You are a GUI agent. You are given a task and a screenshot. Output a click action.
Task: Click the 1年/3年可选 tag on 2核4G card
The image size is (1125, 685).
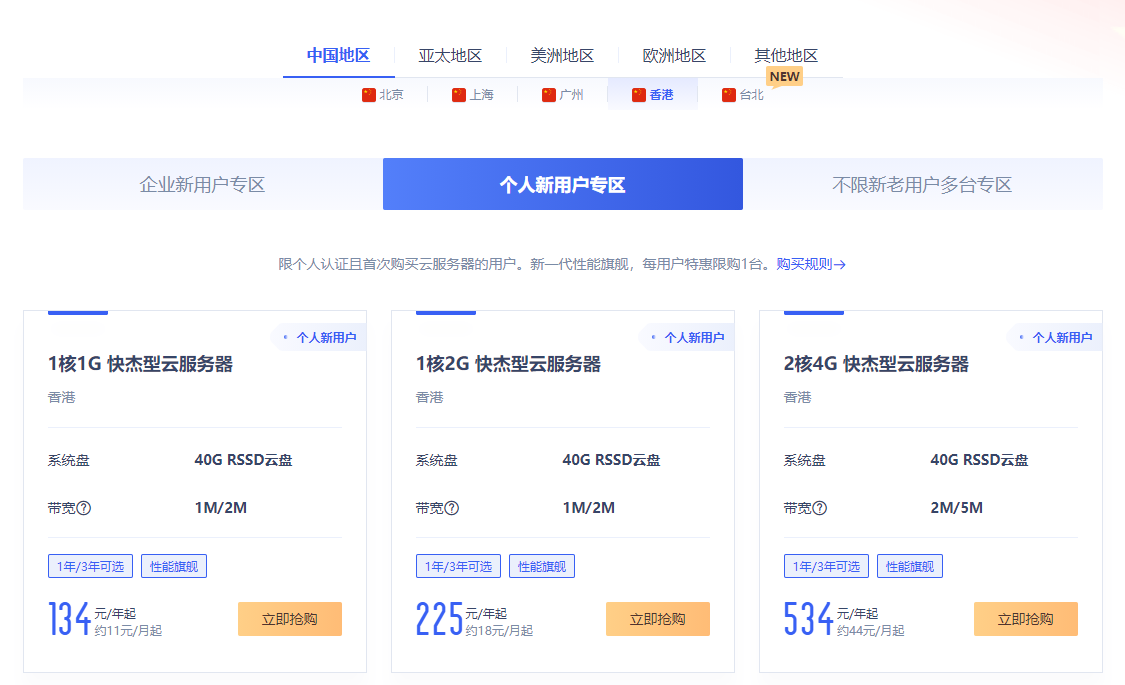click(x=827, y=567)
